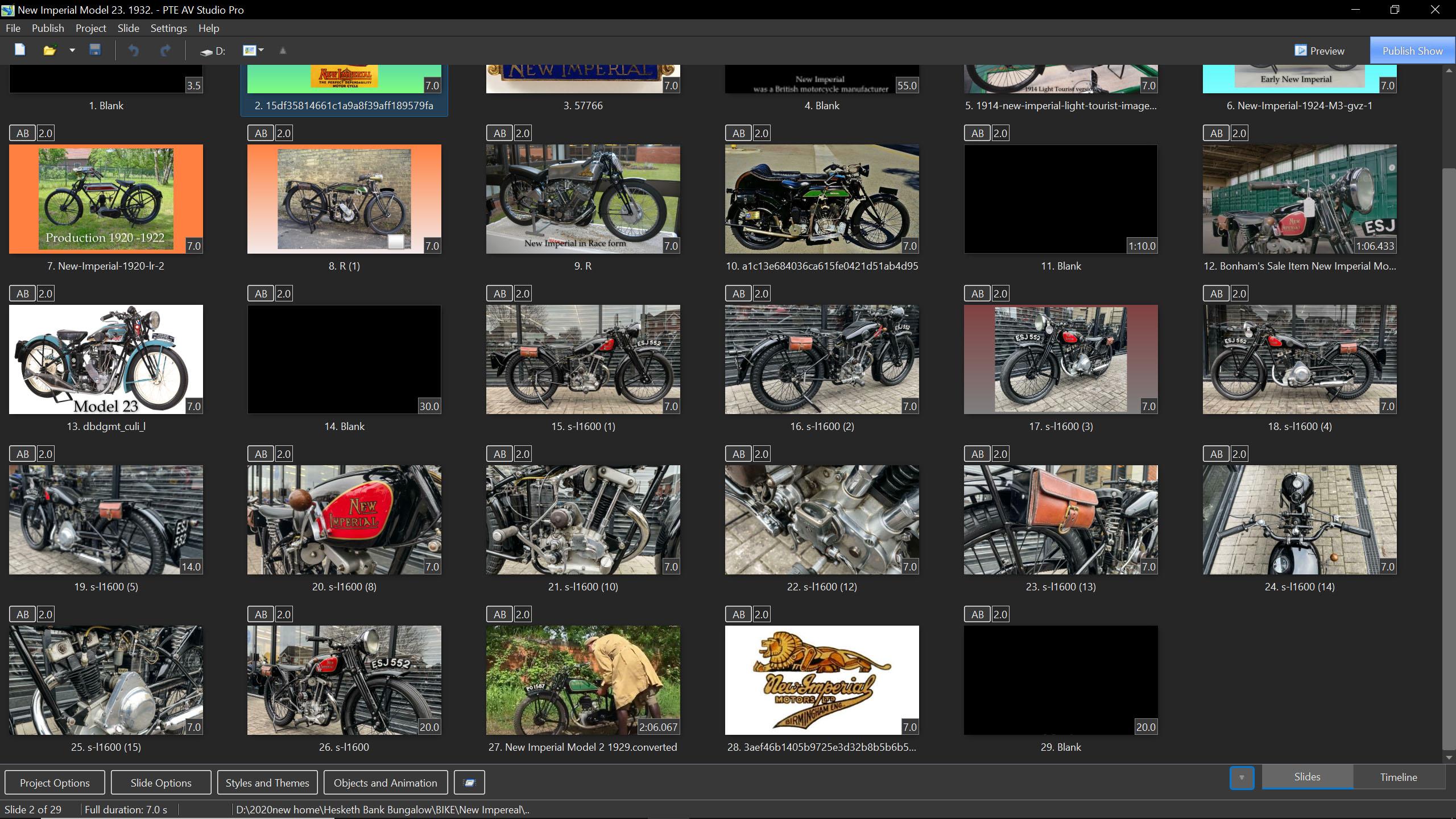This screenshot has width=1456, height=819.
Task: Open a project with the folder icon
Action: point(49,50)
